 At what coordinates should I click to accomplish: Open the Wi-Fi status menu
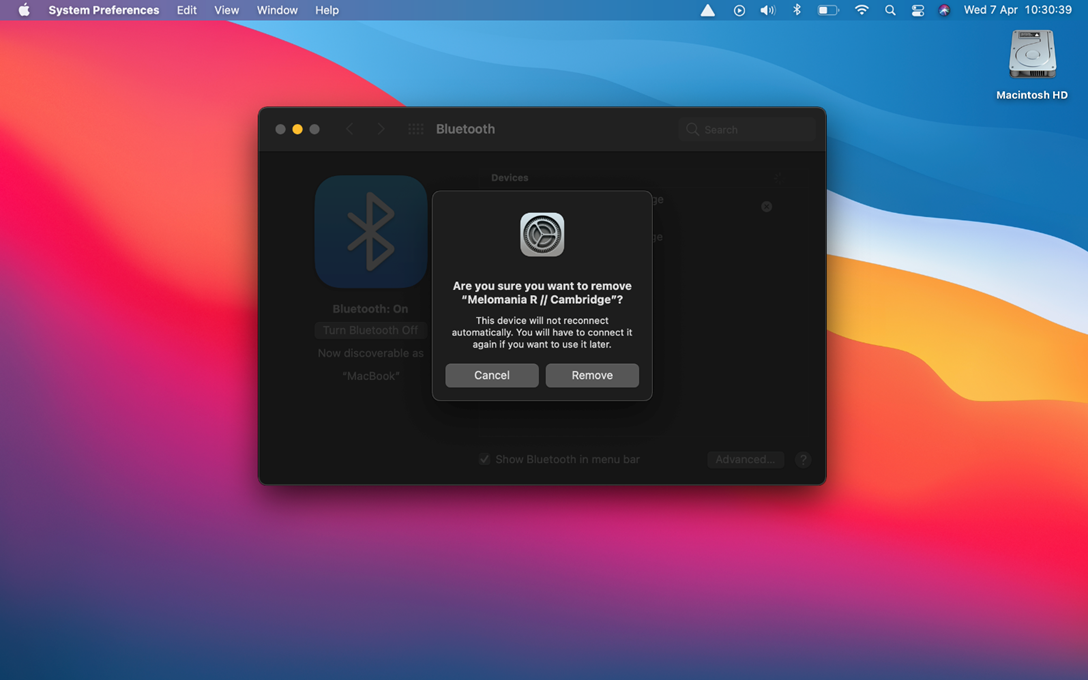(861, 10)
